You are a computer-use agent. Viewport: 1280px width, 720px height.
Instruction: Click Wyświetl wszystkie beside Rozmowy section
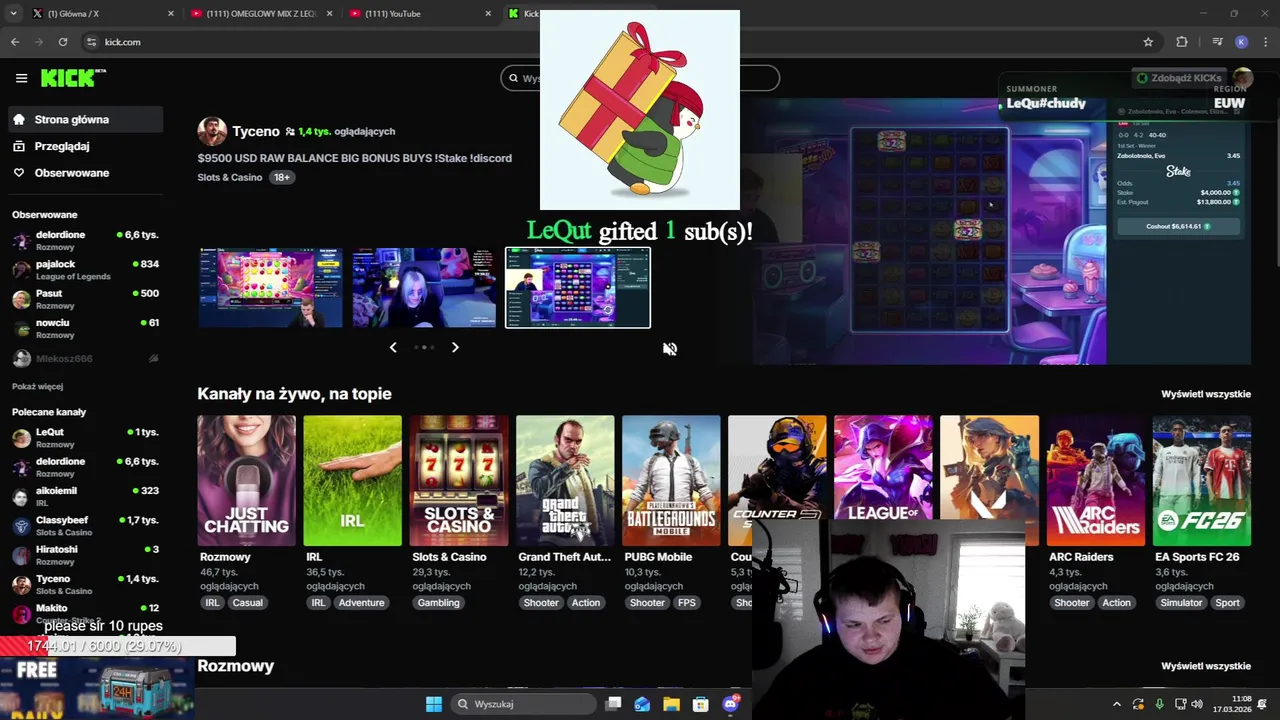[x=1206, y=666]
